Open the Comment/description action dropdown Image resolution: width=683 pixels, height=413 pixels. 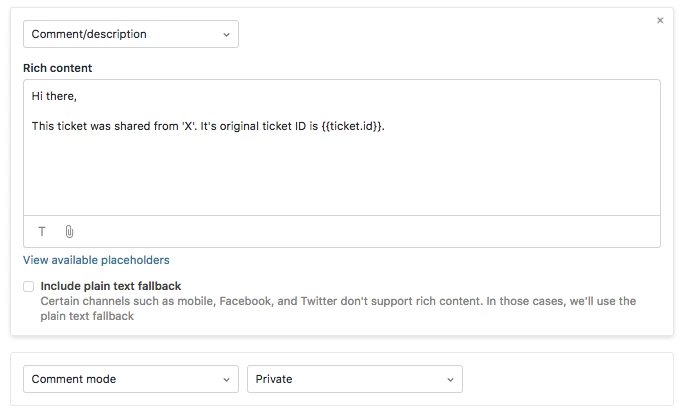[130, 34]
